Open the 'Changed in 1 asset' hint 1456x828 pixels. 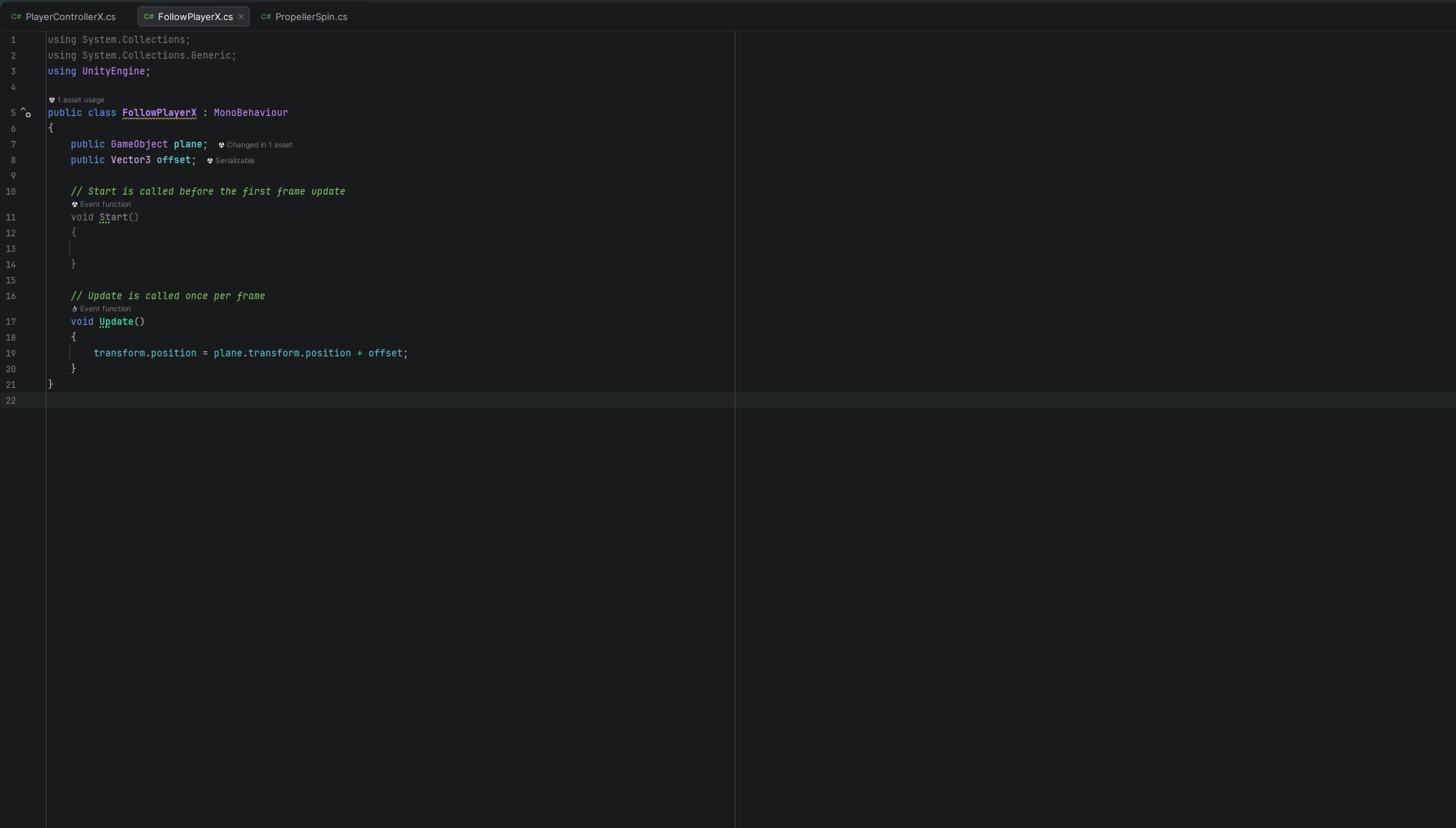259,145
